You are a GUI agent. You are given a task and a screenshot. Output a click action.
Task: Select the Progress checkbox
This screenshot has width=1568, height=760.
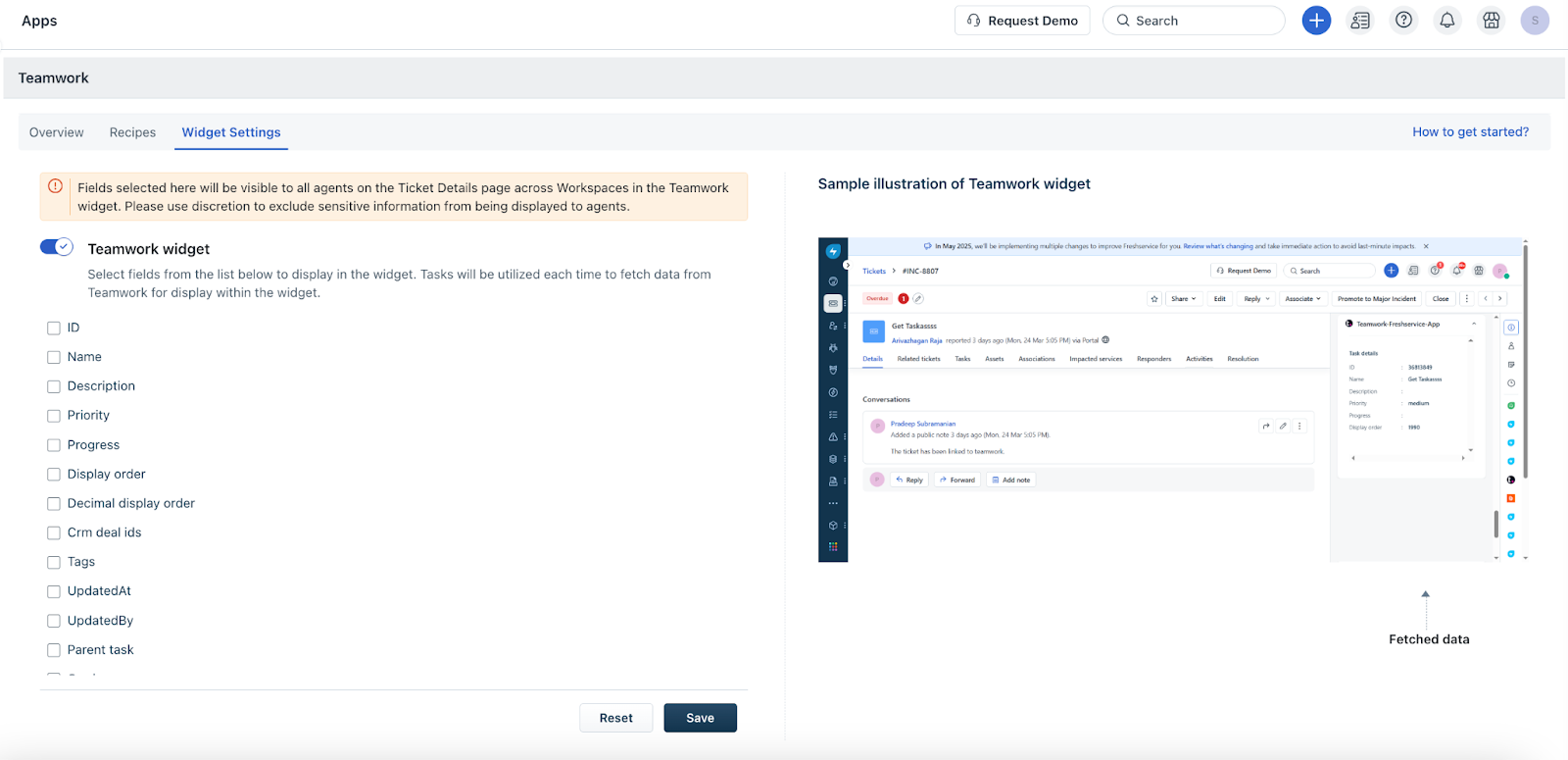[x=54, y=446]
